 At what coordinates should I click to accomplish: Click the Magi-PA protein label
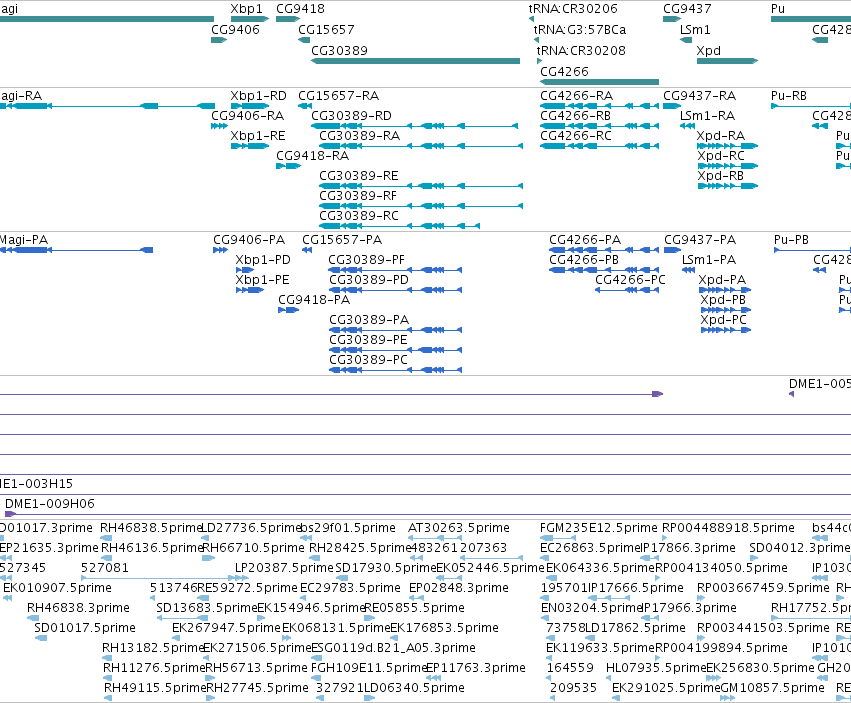[x=23, y=240]
